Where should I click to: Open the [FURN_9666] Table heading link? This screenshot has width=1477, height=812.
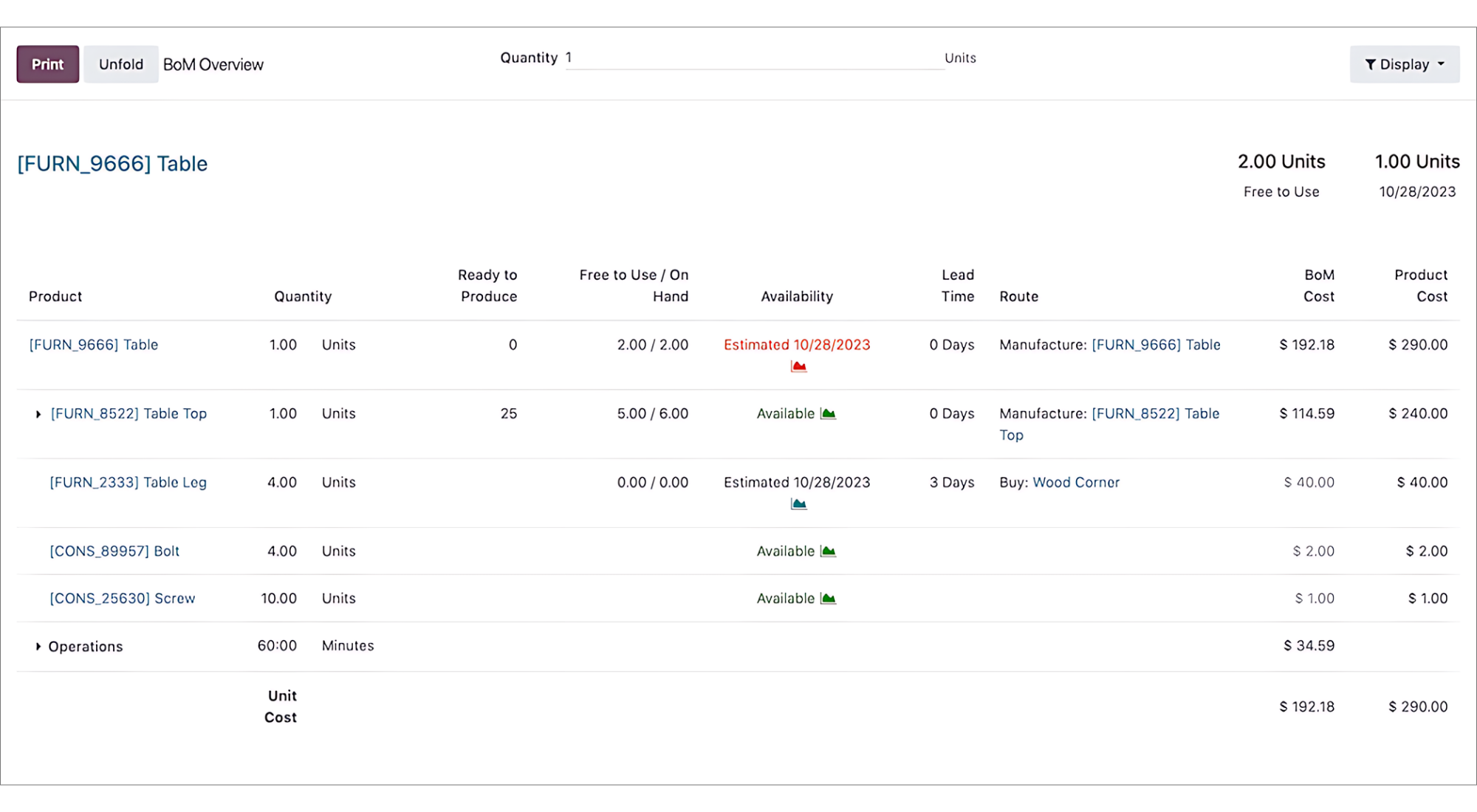point(112,163)
